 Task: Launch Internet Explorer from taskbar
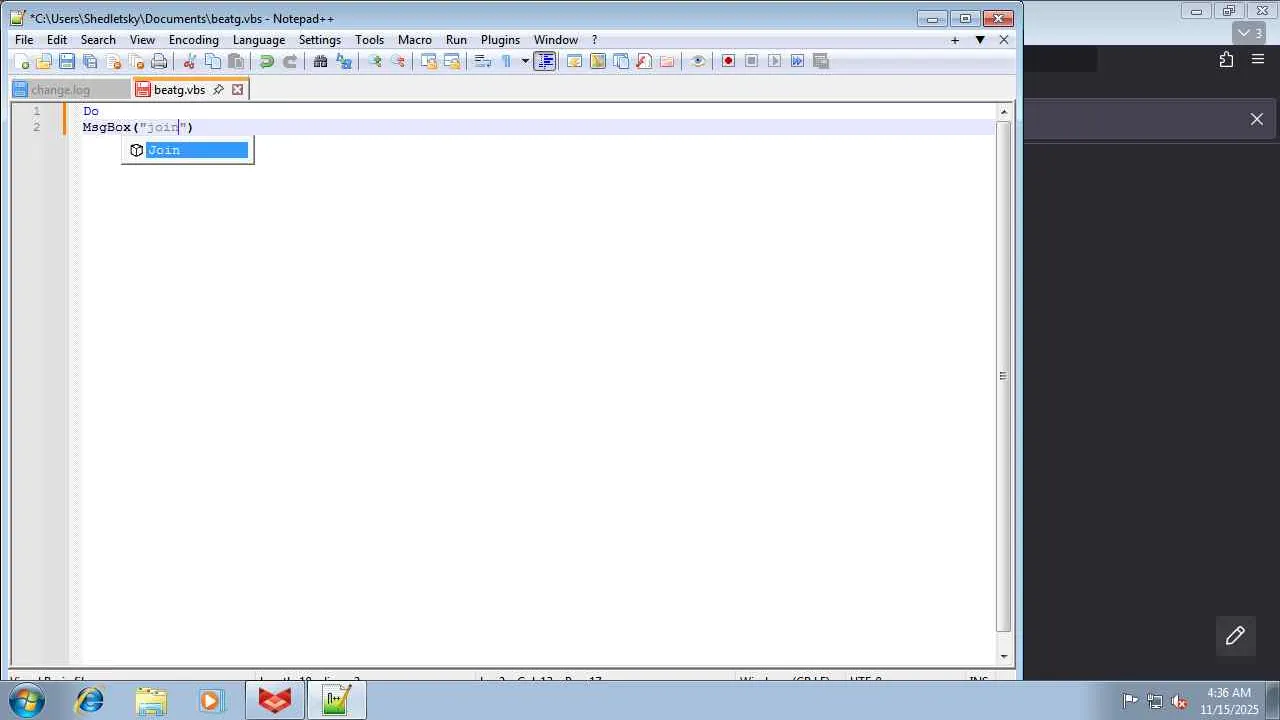click(x=90, y=701)
